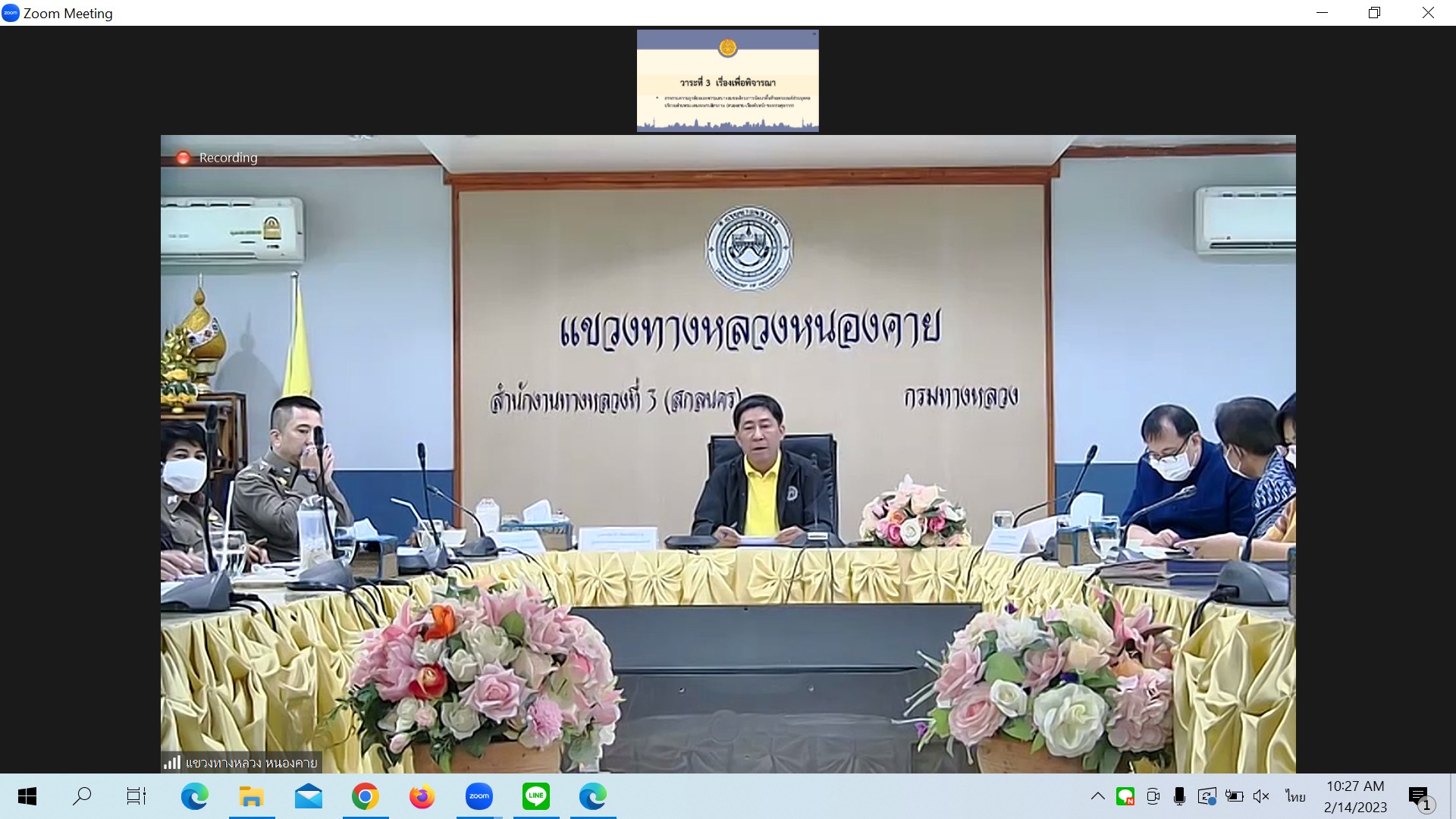Switch the Thai input language indicator
The image size is (1456, 819).
coord(1295,796)
